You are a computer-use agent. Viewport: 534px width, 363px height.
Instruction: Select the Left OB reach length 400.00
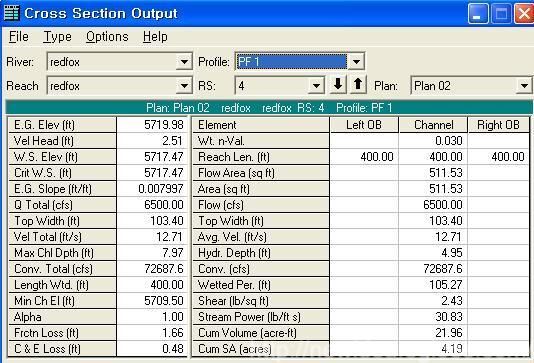(364, 157)
